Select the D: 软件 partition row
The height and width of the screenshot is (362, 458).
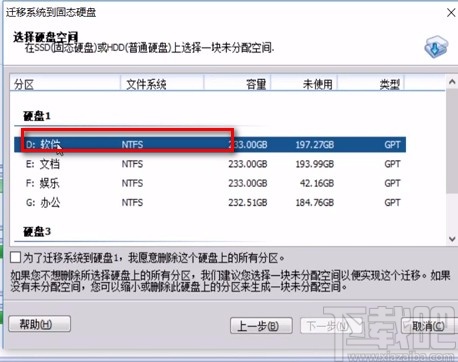210,145
